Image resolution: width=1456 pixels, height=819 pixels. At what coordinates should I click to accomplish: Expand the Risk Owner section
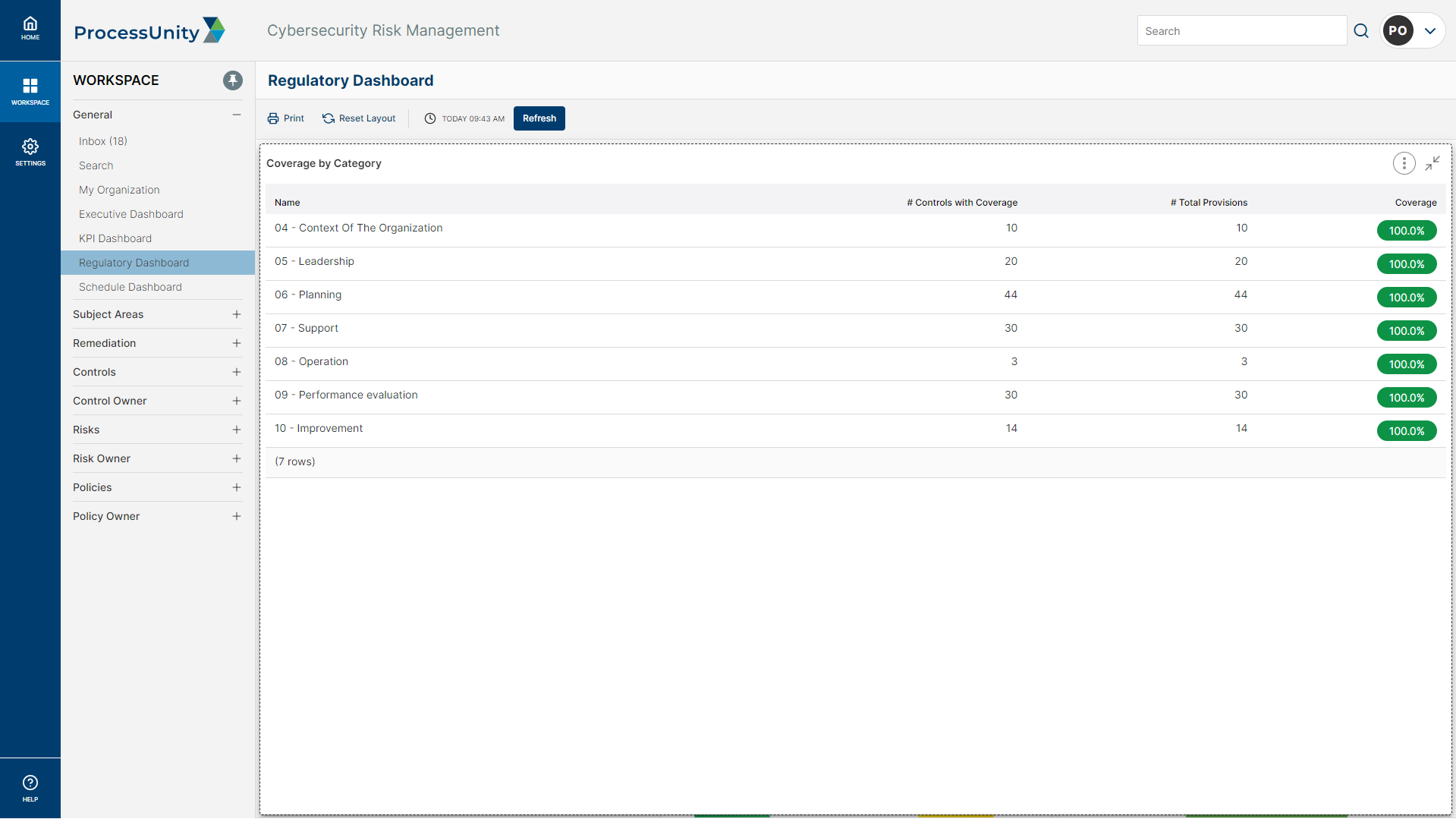click(237, 458)
